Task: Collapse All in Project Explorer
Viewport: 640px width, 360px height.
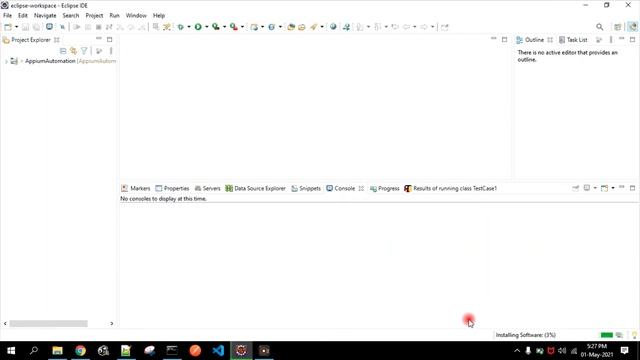Action: [x=63, y=51]
